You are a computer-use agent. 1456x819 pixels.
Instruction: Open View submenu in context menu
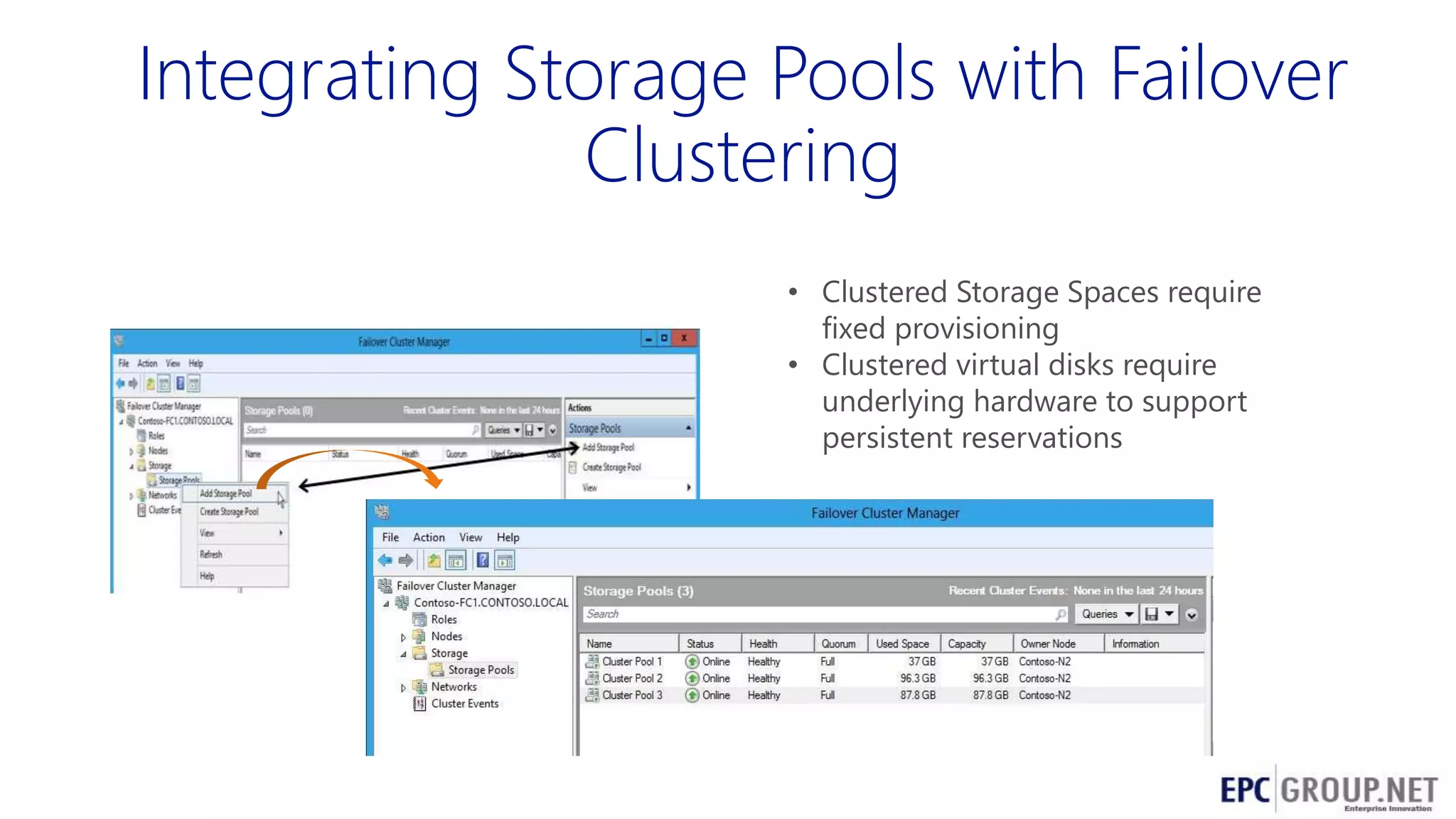point(235,532)
